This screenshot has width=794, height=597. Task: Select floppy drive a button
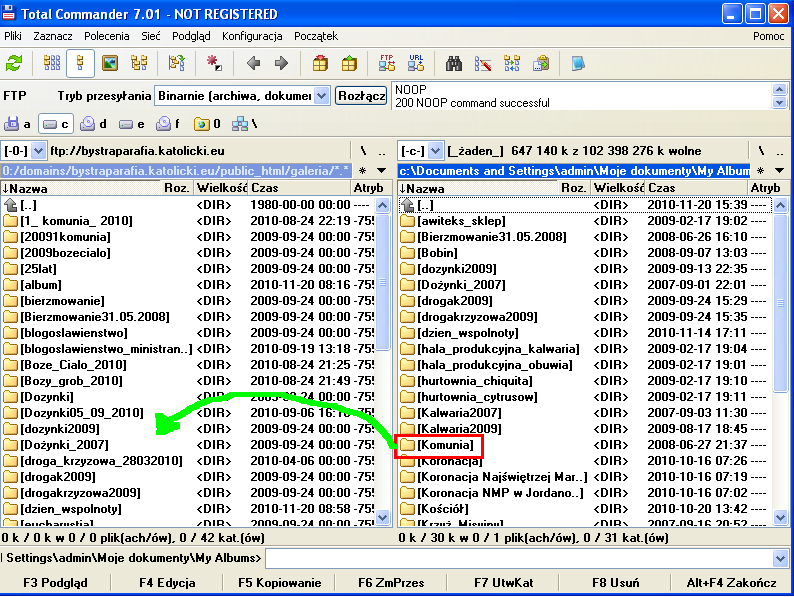(x=18, y=124)
